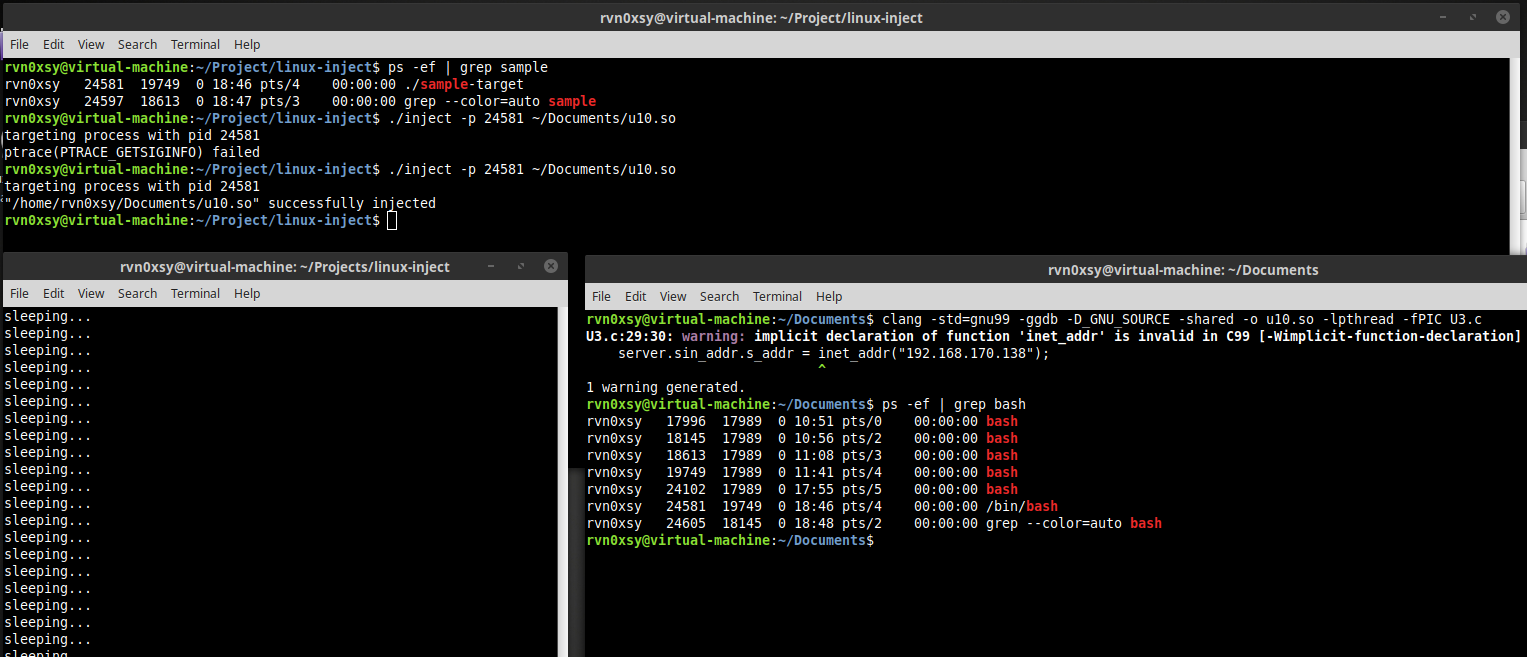The image size is (1527, 657).
Task: Click the empty prompt in ~/Documents terminal
Action: [730, 540]
